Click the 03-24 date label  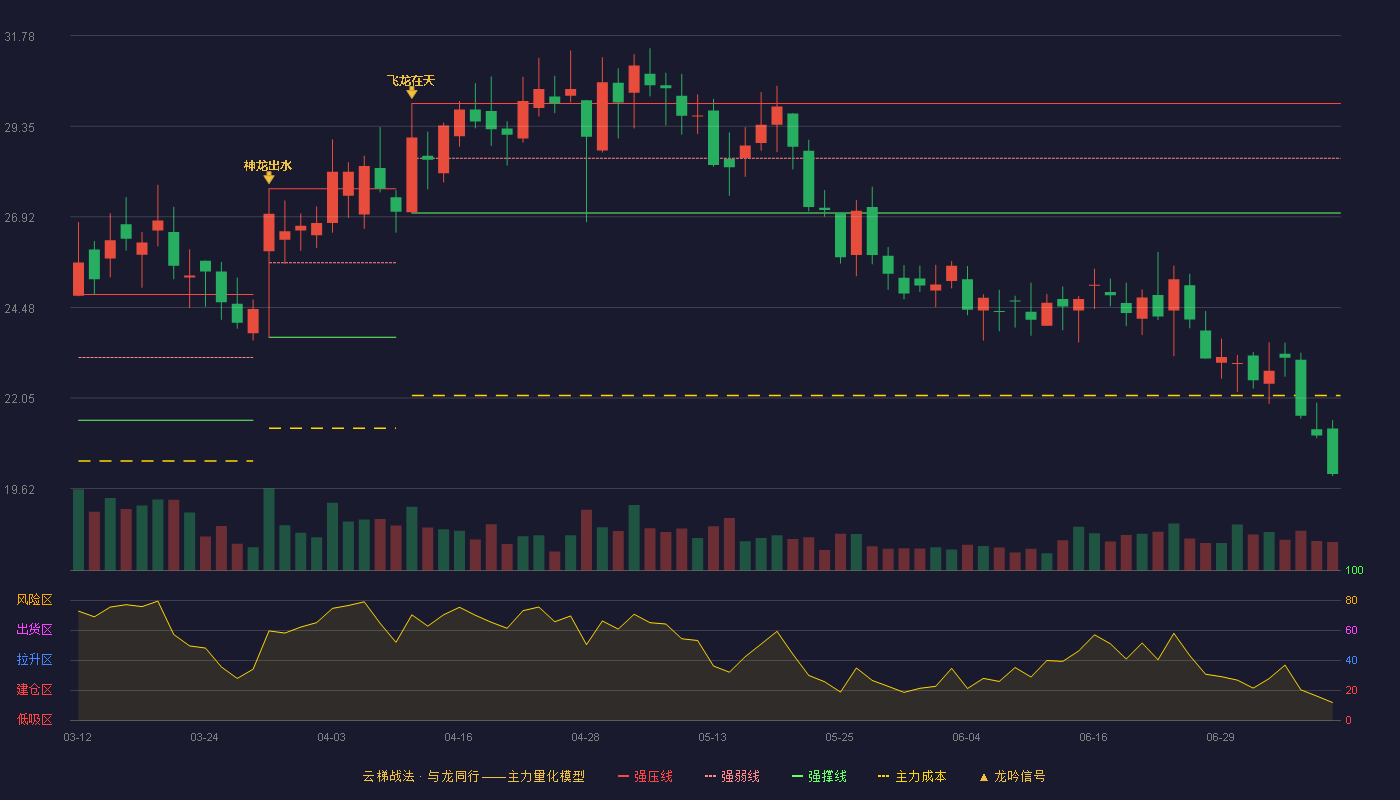click(x=204, y=737)
